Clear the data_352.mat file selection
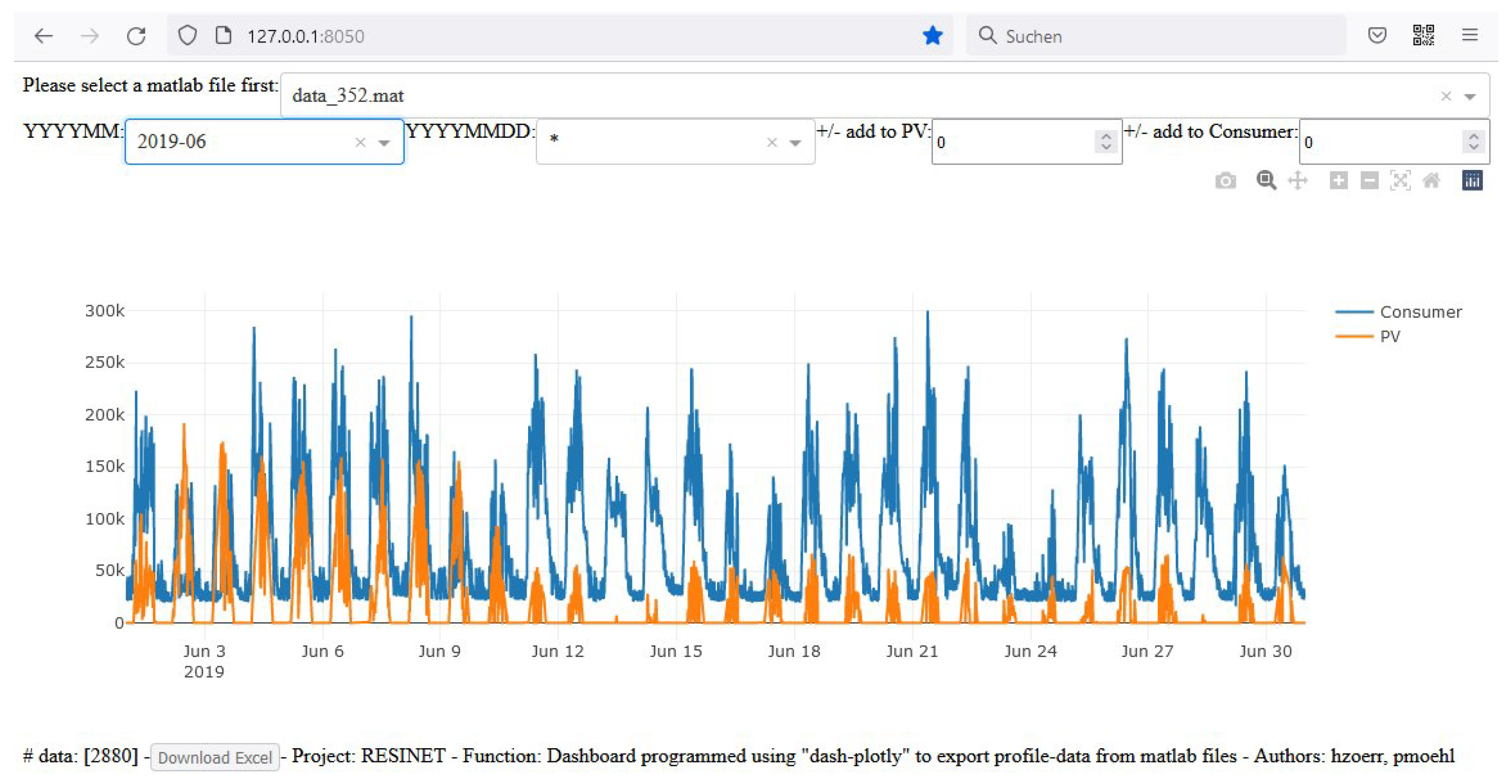 pyautogui.click(x=1446, y=96)
